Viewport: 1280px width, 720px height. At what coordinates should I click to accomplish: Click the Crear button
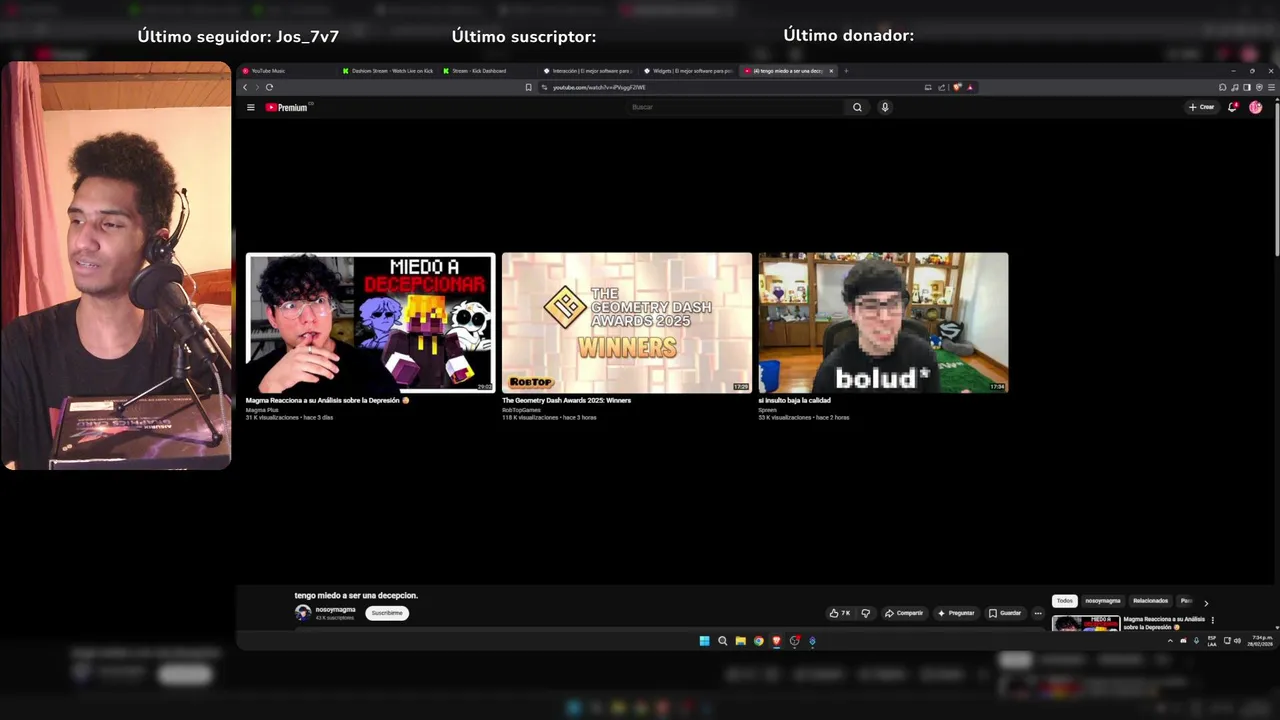click(x=1201, y=107)
